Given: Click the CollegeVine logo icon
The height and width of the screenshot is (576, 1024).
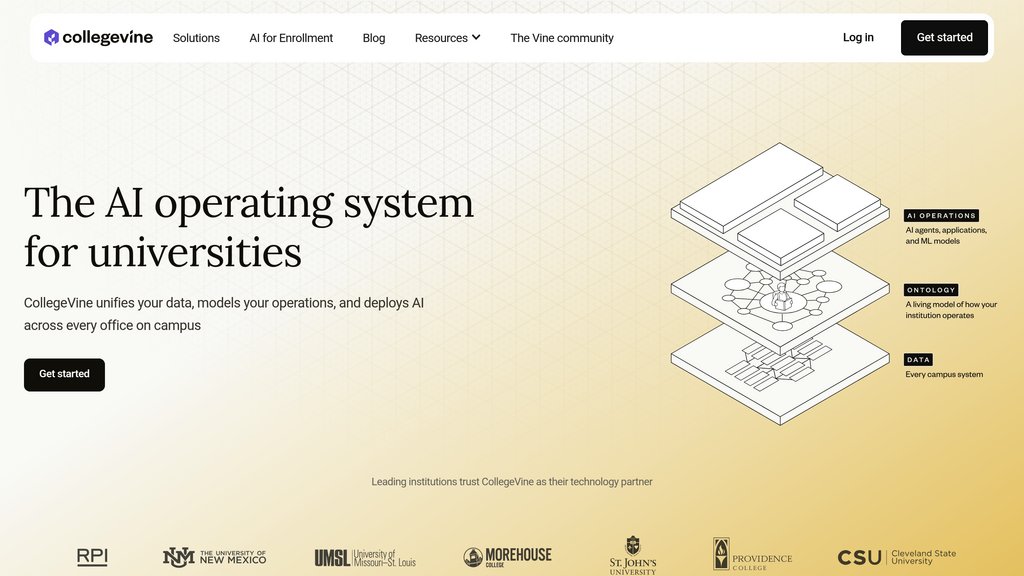Looking at the screenshot, I should pyautogui.click(x=52, y=37).
